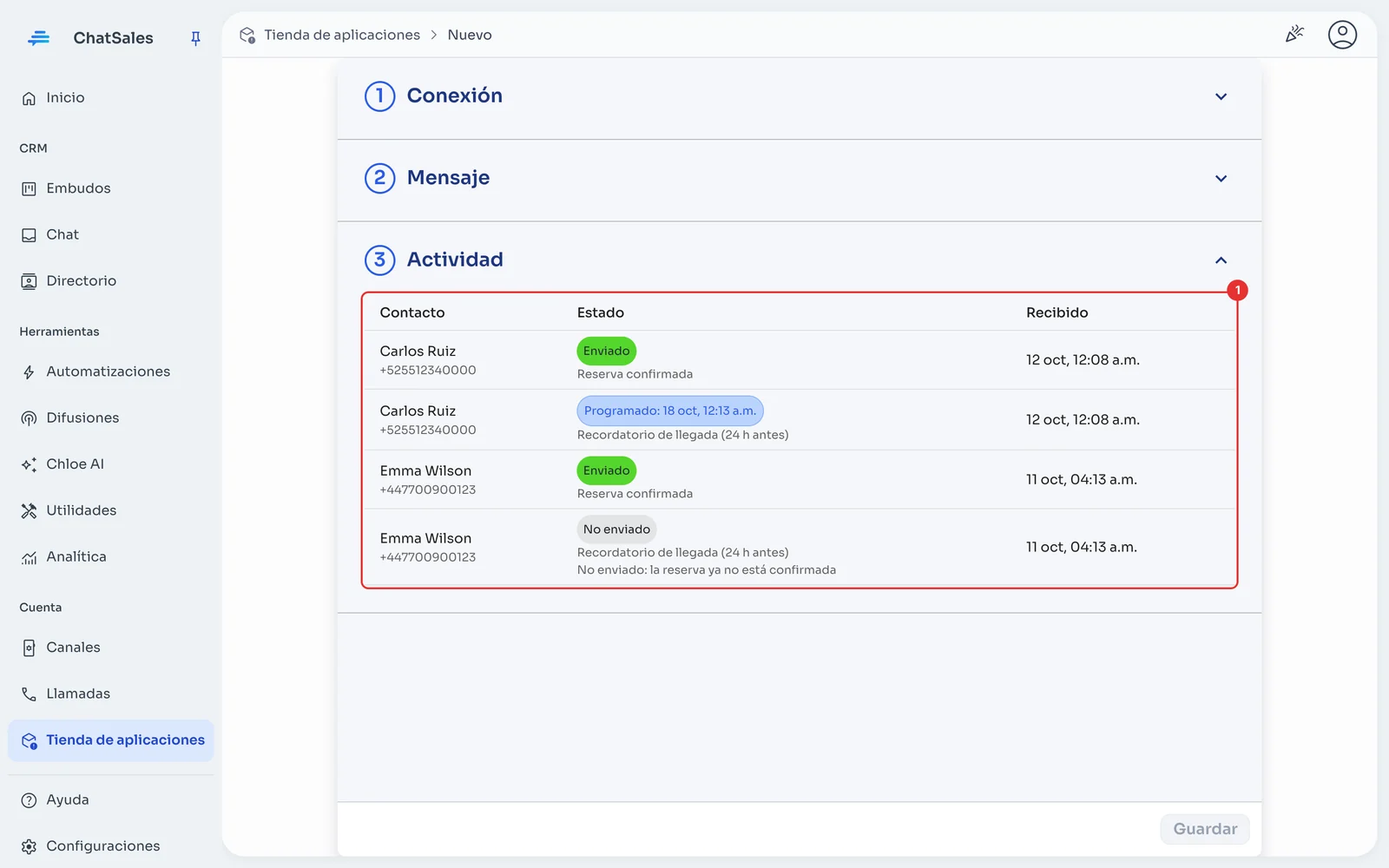Screen dimensions: 1389x868
Task: Open Embudos in the sidebar
Action: pyautogui.click(x=78, y=188)
